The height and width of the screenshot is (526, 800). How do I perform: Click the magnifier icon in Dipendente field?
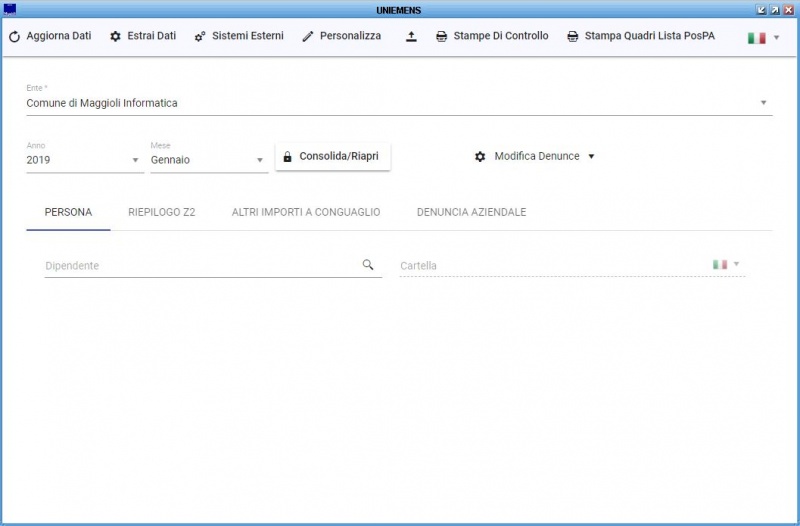pyautogui.click(x=368, y=265)
